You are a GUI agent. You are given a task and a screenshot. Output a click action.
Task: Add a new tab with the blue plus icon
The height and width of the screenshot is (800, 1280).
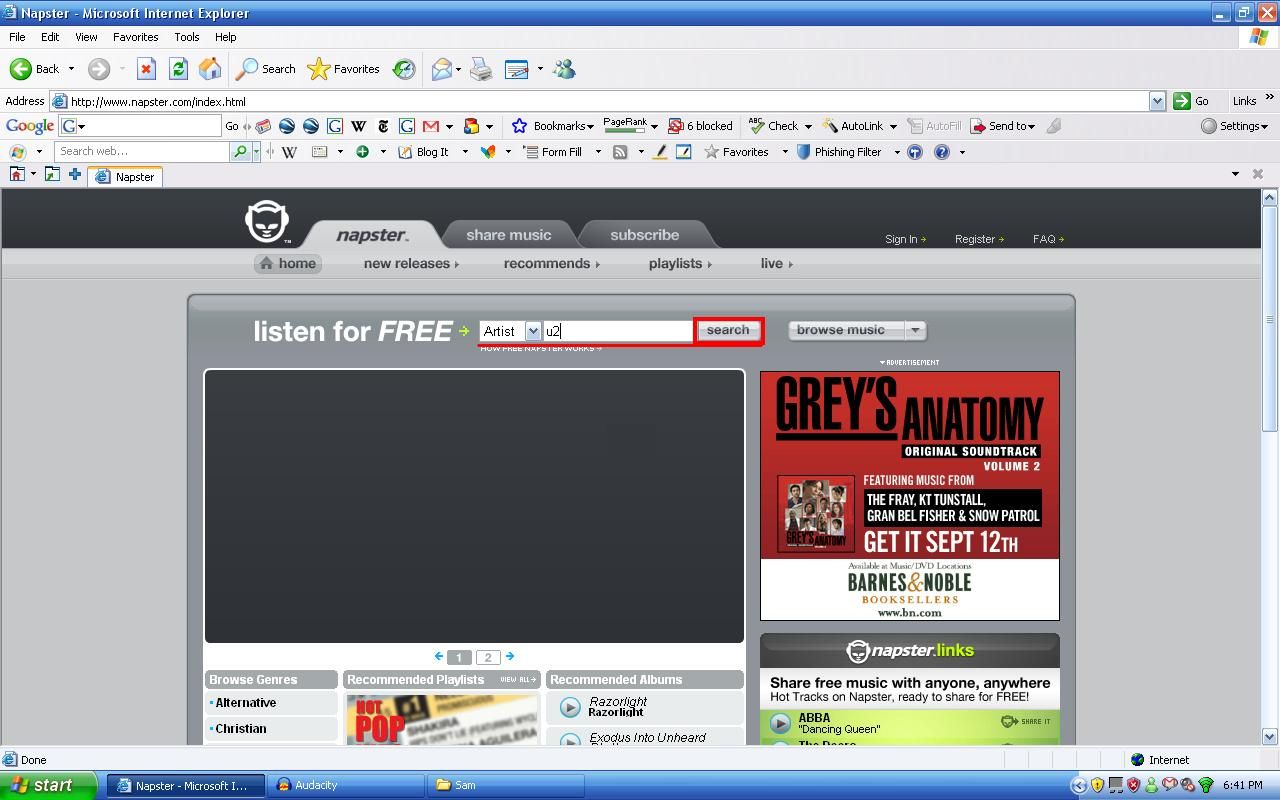coord(74,174)
